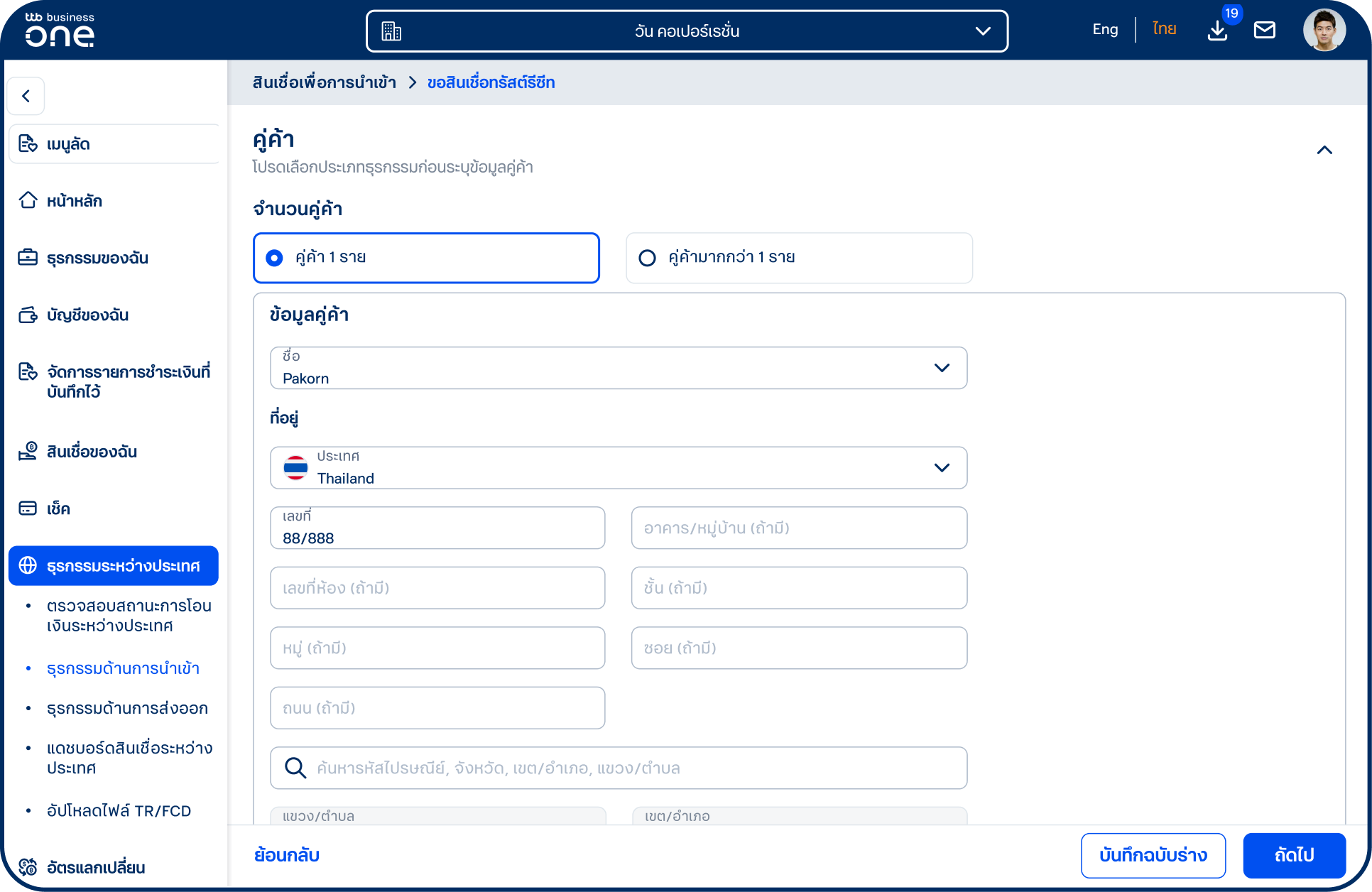
Task: Open the วัน คอเปอร์เรชั่น company dropdown
Action: (x=687, y=31)
